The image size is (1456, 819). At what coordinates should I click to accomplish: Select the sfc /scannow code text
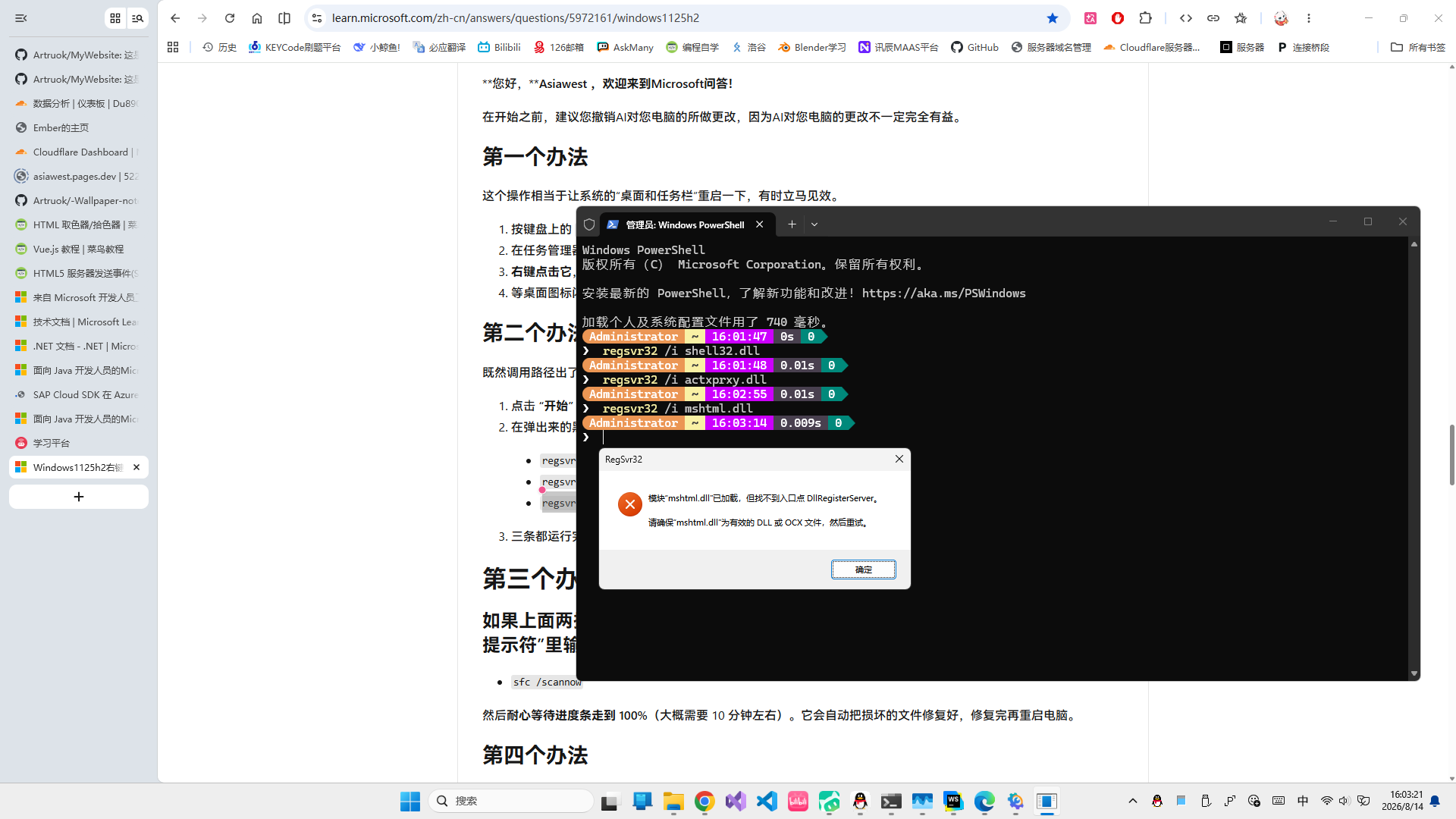pos(548,682)
